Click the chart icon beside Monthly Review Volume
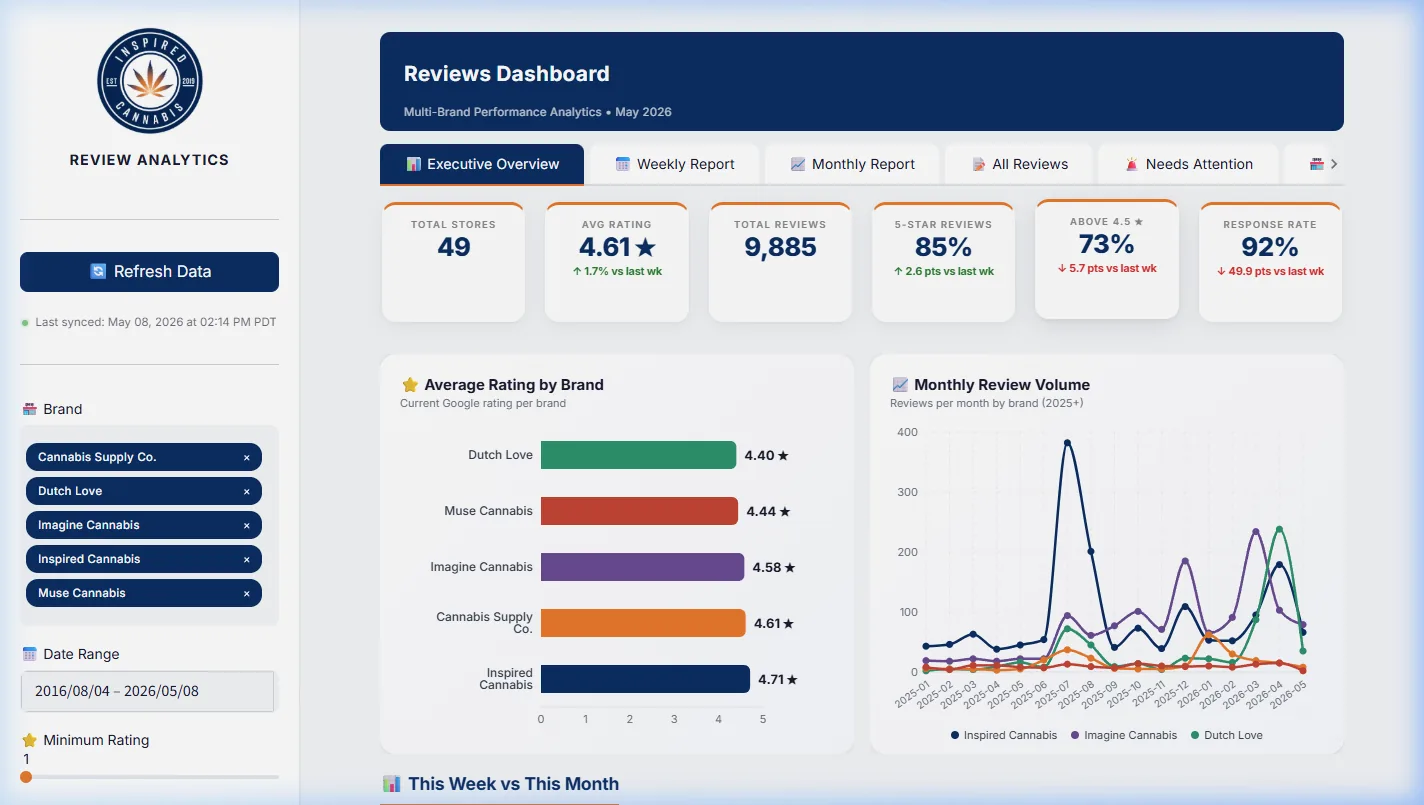 [900, 385]
